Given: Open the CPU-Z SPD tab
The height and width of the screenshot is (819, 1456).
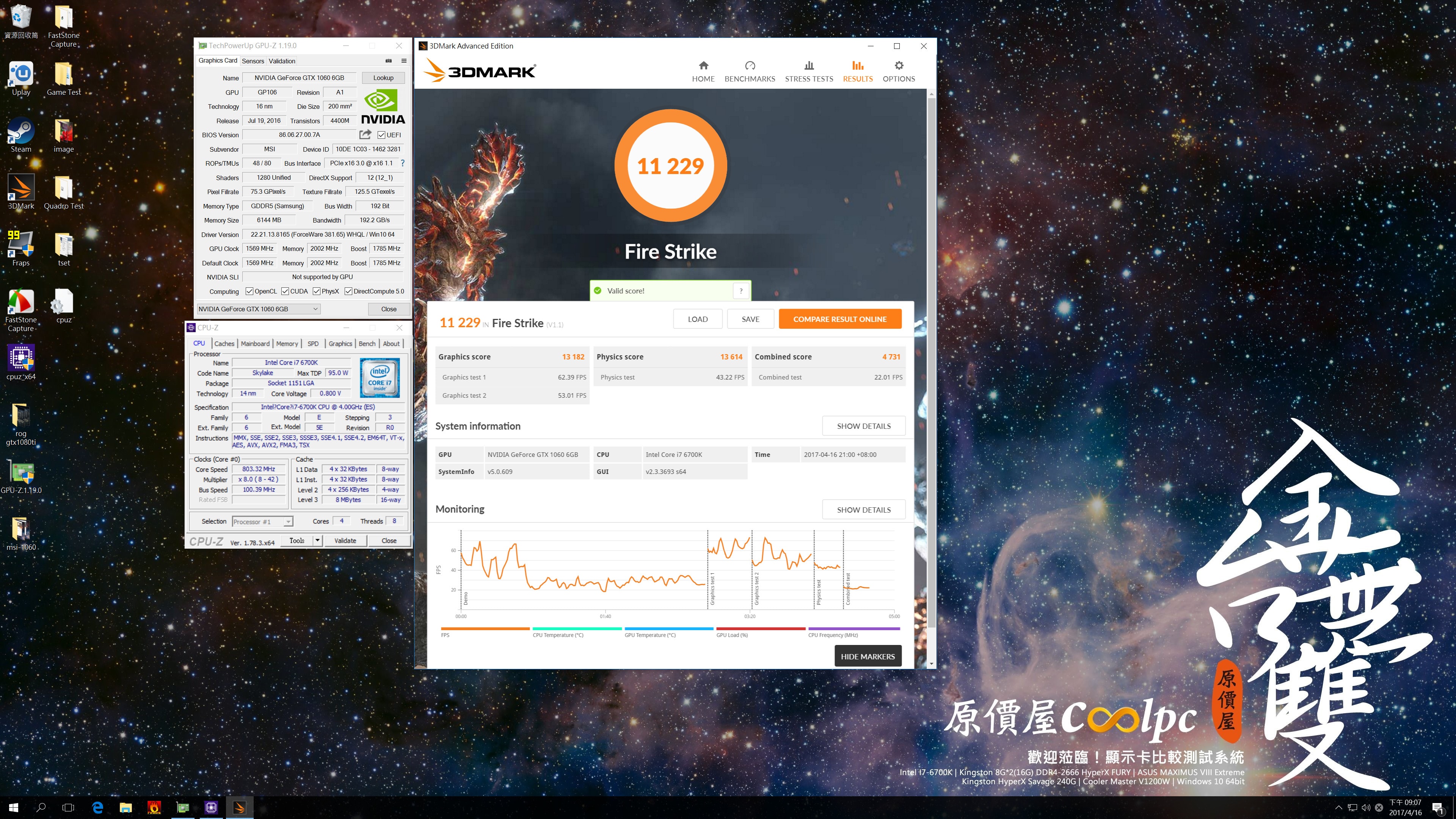Looking at the screenshot, I should tap(312, 344).
